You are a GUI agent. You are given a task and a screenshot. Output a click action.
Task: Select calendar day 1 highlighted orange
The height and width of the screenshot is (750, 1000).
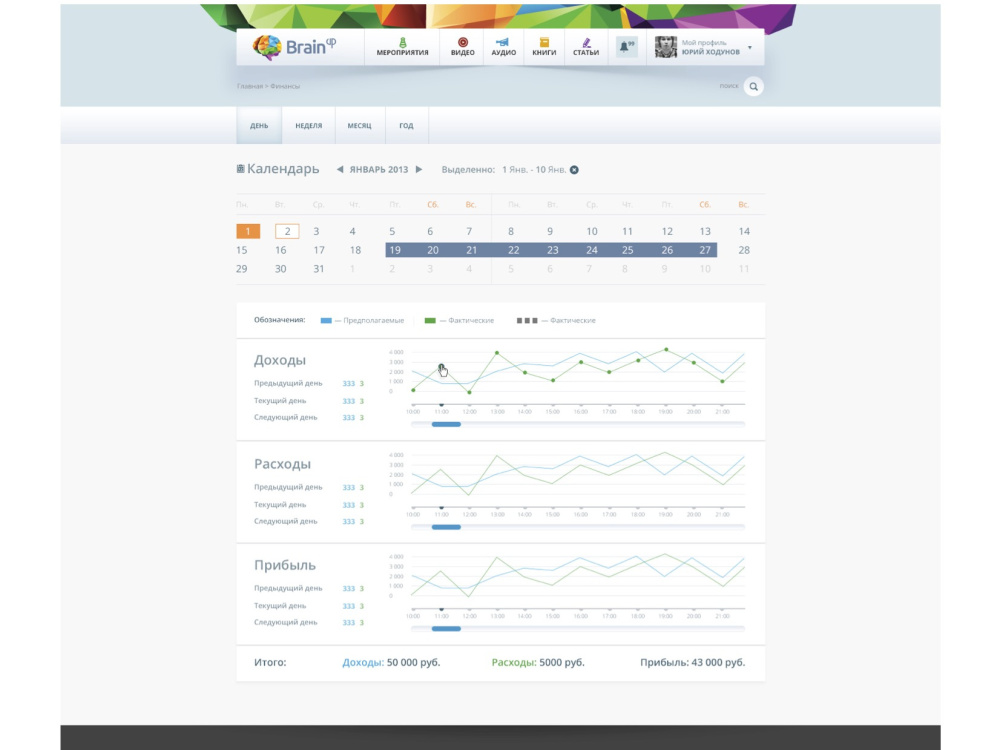tap(248, 231)
